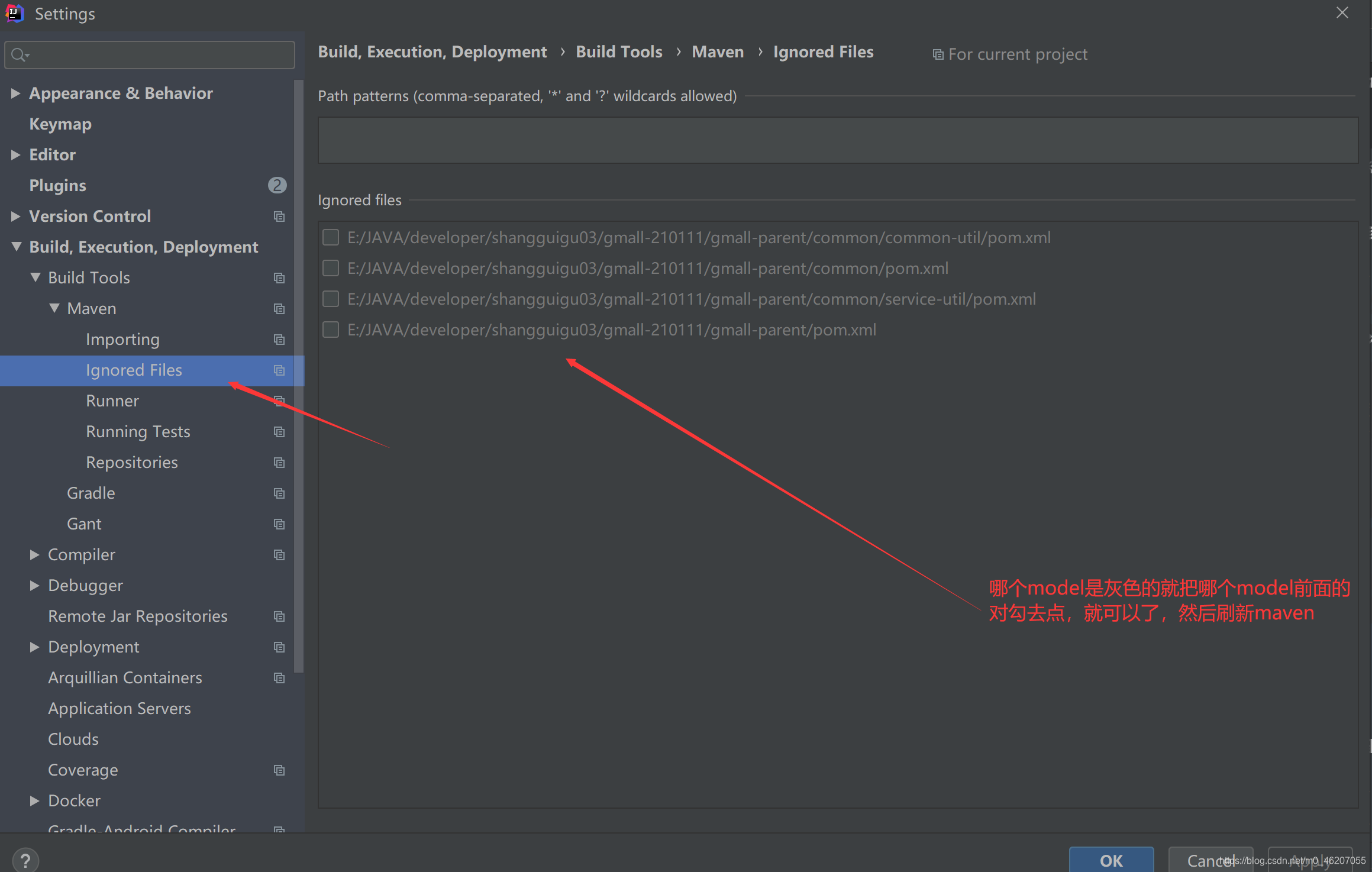The height and width of the screenshot is (872, 1372).
Task: Collapse the Build Tools node
Action: (35, 277)
